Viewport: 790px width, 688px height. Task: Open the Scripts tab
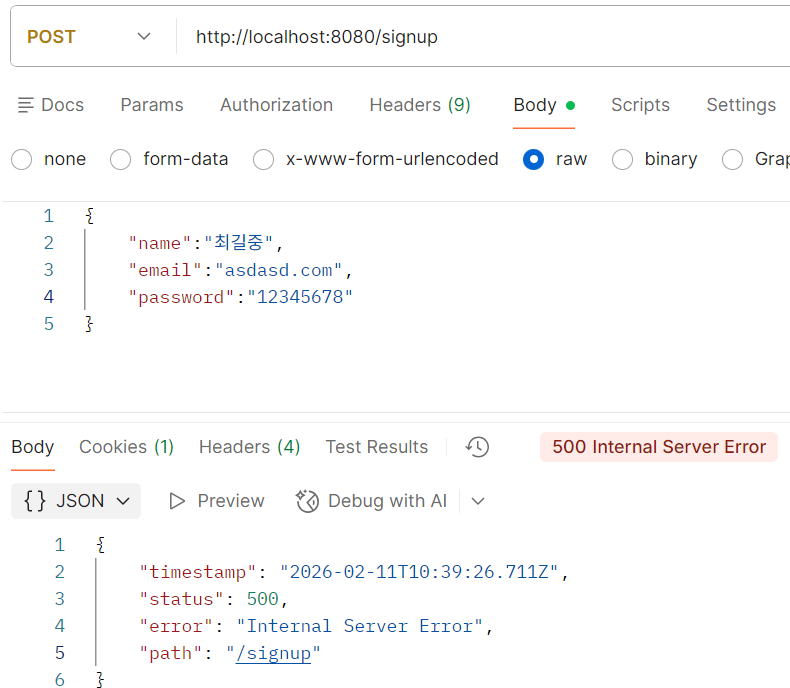coord(640,105)
